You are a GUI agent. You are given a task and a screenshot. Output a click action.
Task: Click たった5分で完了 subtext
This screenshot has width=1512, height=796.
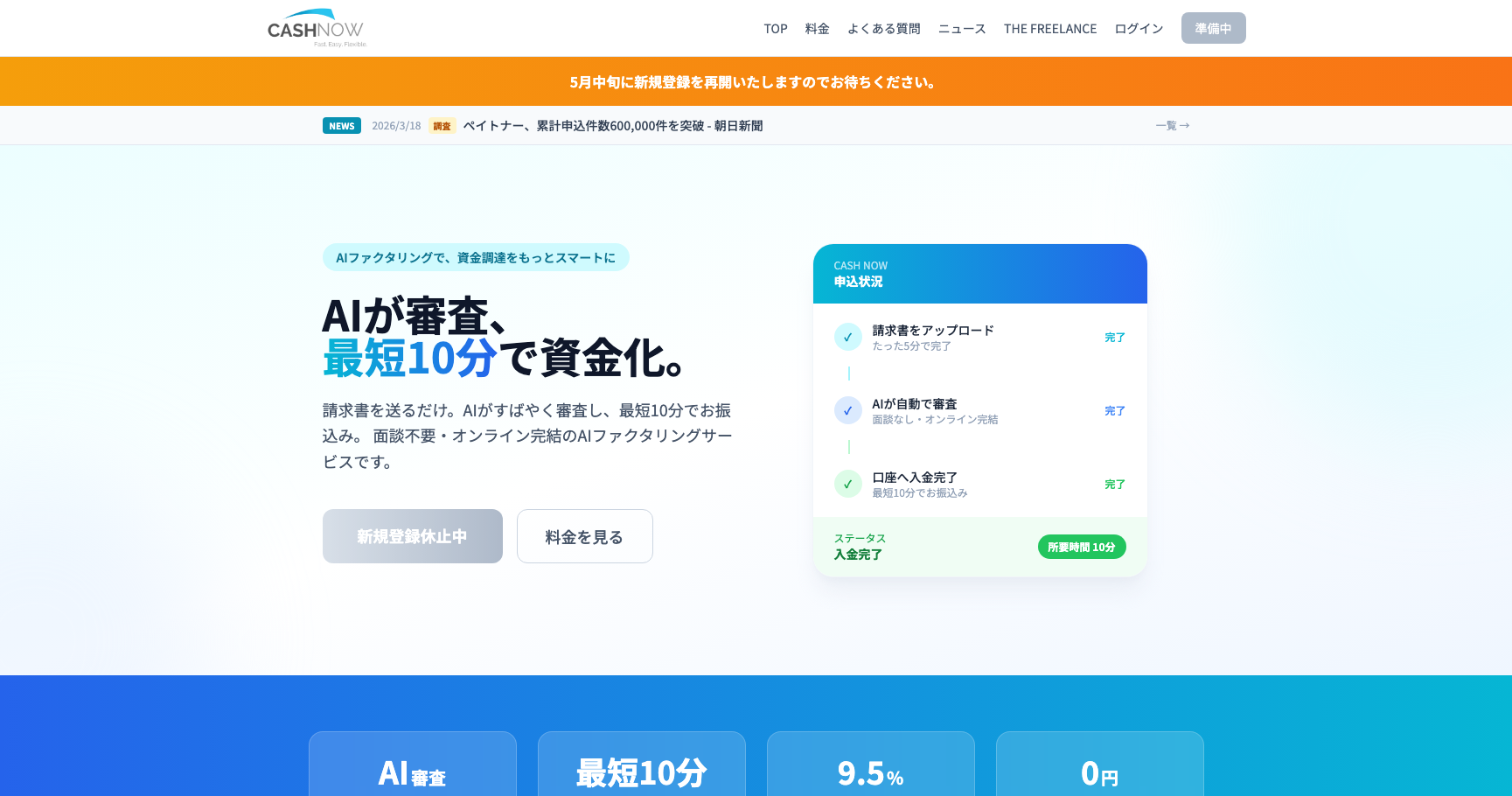click(x=911, y=346)
